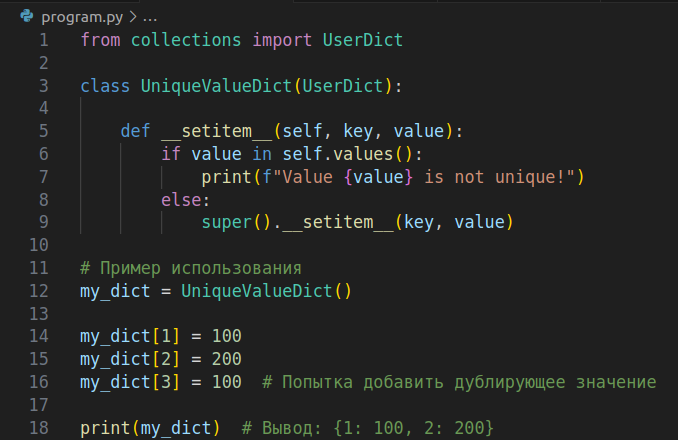
Task: Click the UserDict import name on line 1
Action: pos(363,40)
